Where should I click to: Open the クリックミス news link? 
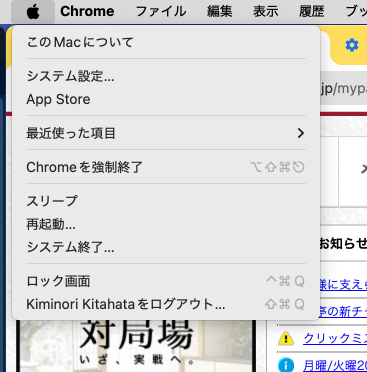pos(335,339)
